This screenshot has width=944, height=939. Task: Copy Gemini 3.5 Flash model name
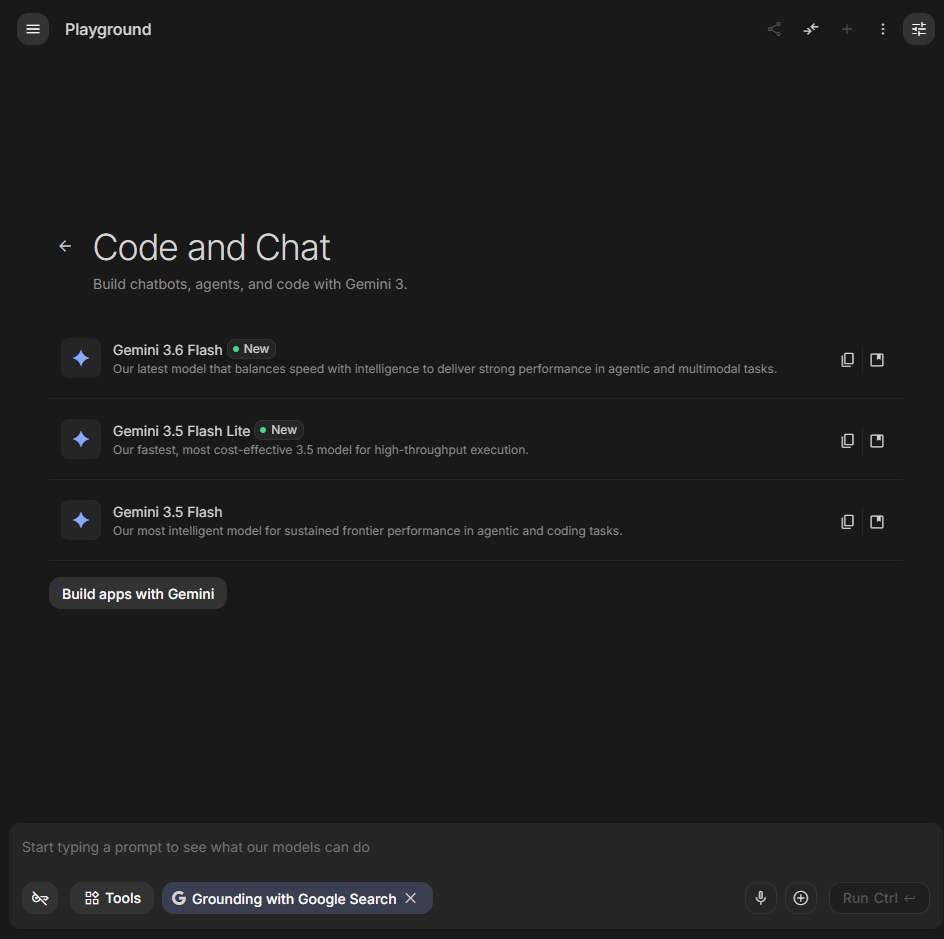point(847,521)
